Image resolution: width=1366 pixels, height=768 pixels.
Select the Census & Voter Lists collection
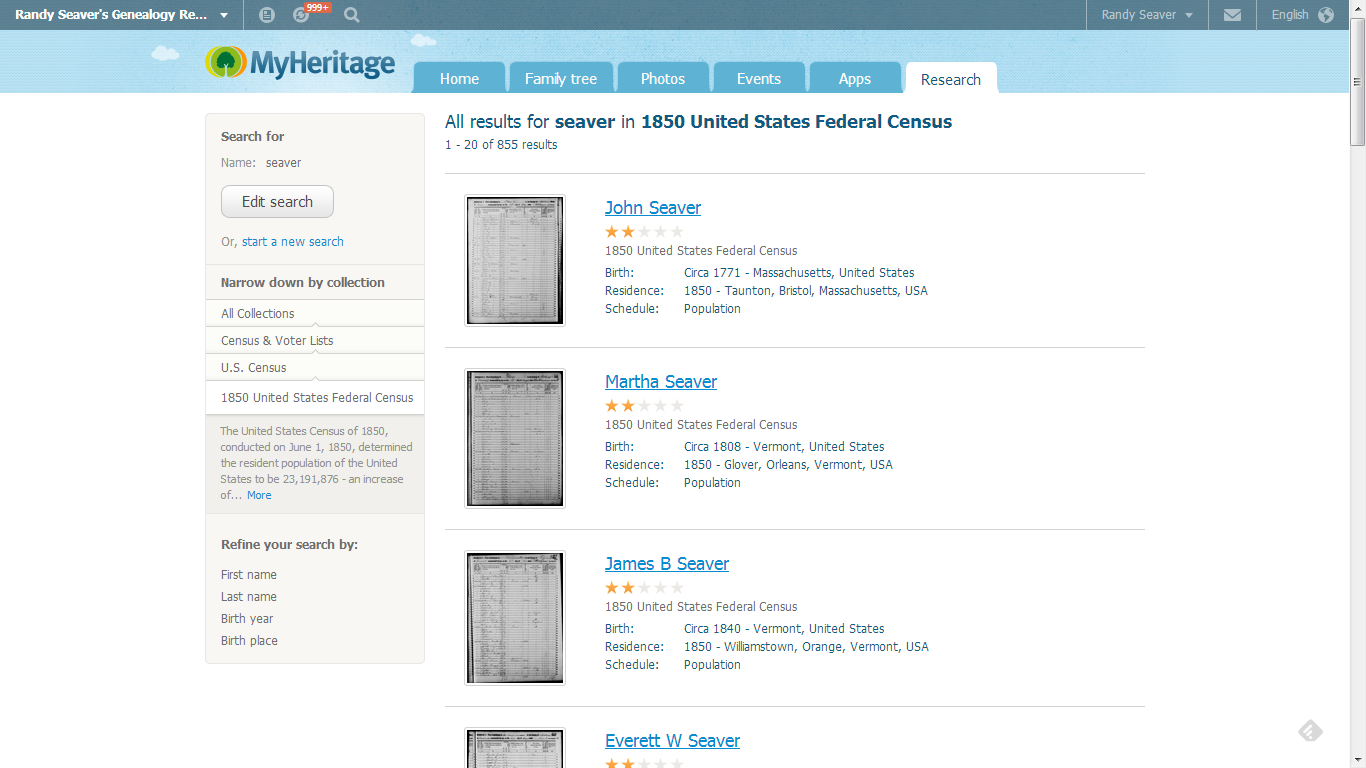tap(275, 340)
